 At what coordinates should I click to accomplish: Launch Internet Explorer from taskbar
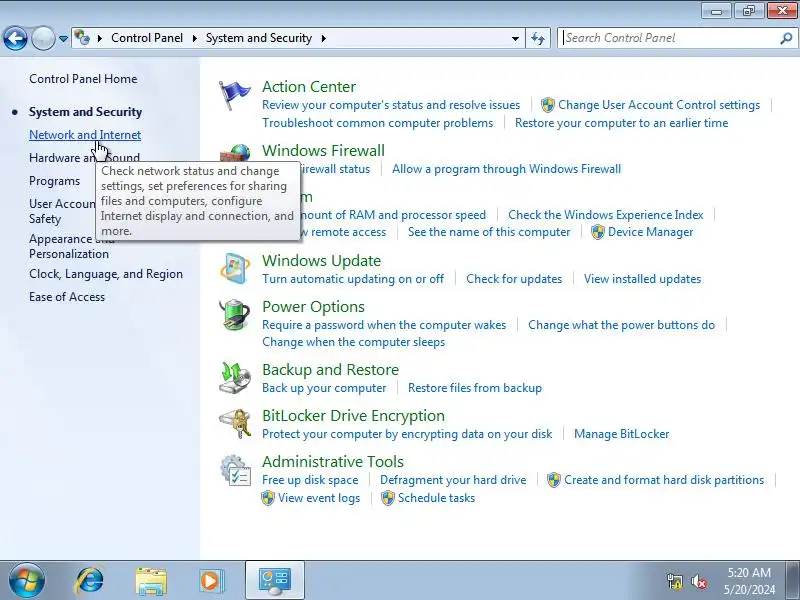pyautogui.click(x=90, y=581)
